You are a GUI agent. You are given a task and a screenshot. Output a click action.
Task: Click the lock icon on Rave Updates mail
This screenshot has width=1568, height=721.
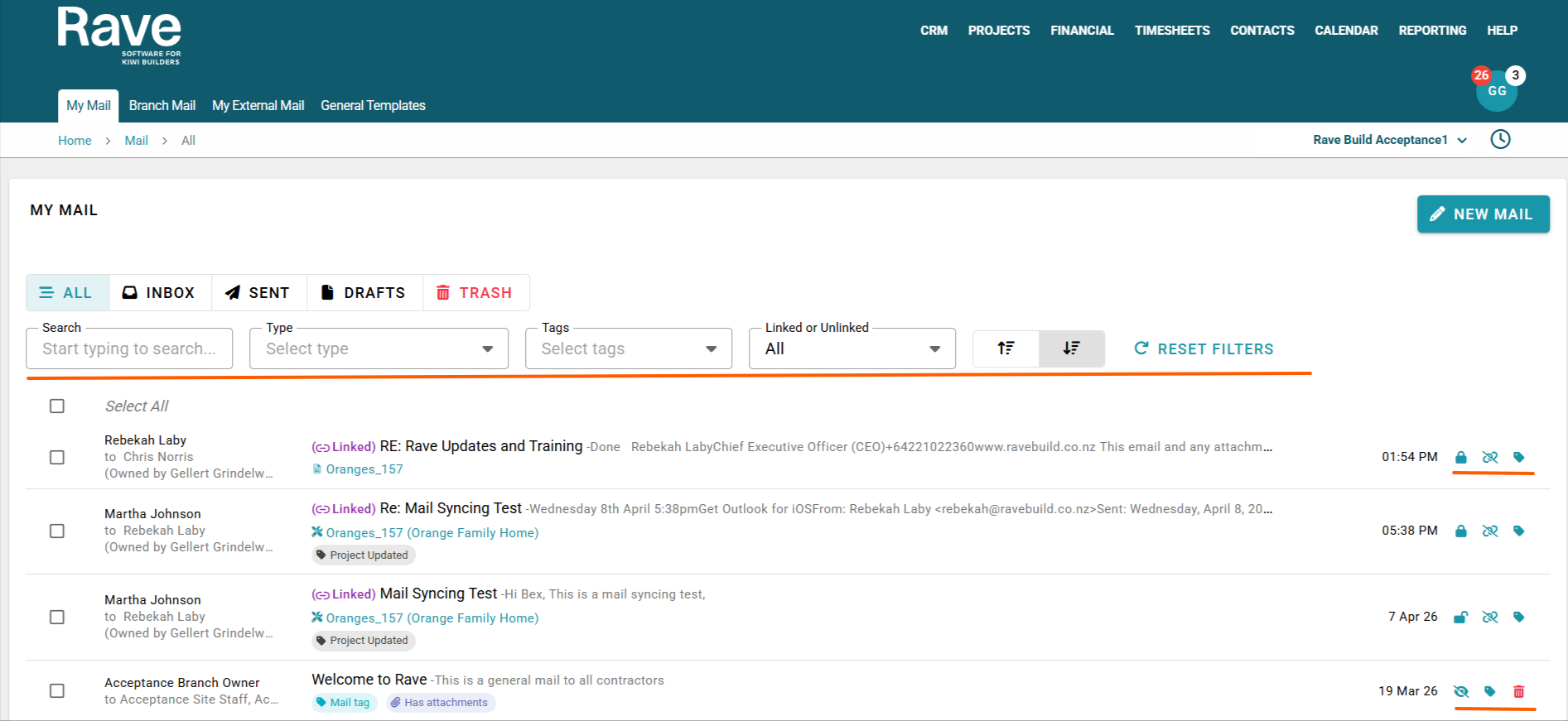1461,457
